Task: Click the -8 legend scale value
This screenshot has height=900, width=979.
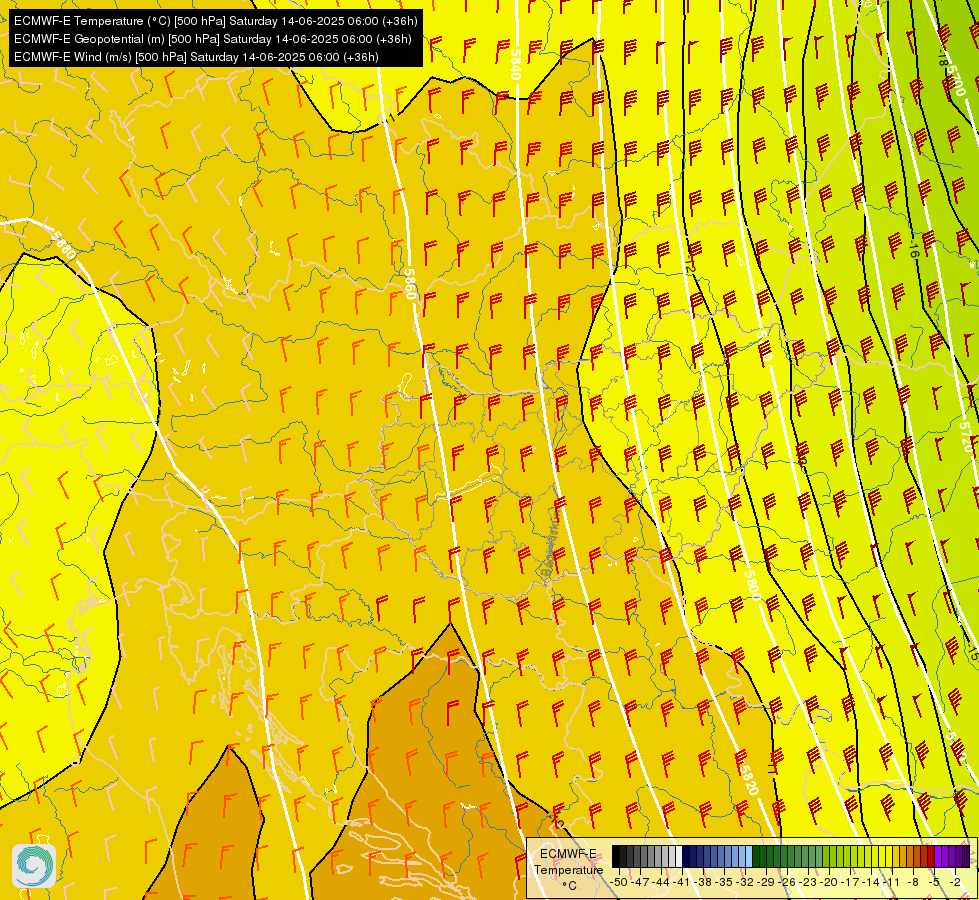Action: coord(913,882)
